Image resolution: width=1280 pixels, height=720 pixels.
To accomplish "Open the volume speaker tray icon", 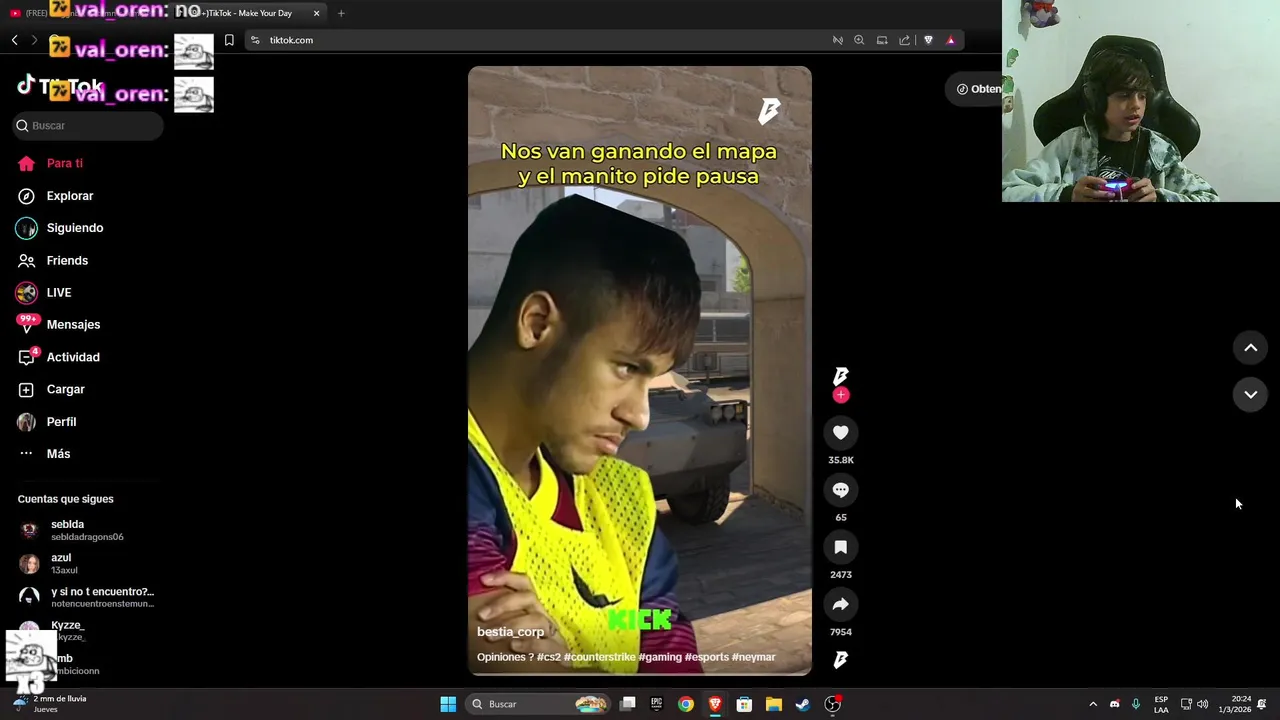I will point(1202,704).
